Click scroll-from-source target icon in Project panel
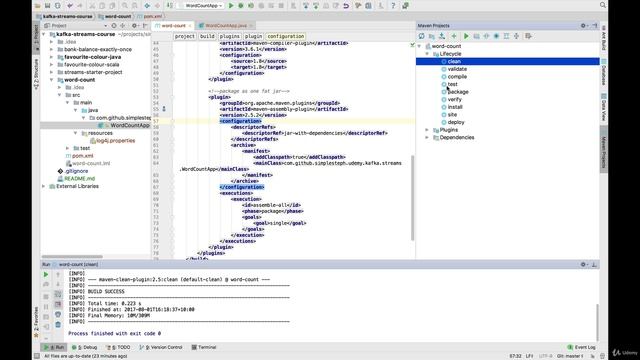640x360 pixels. [x=114, y=26]
